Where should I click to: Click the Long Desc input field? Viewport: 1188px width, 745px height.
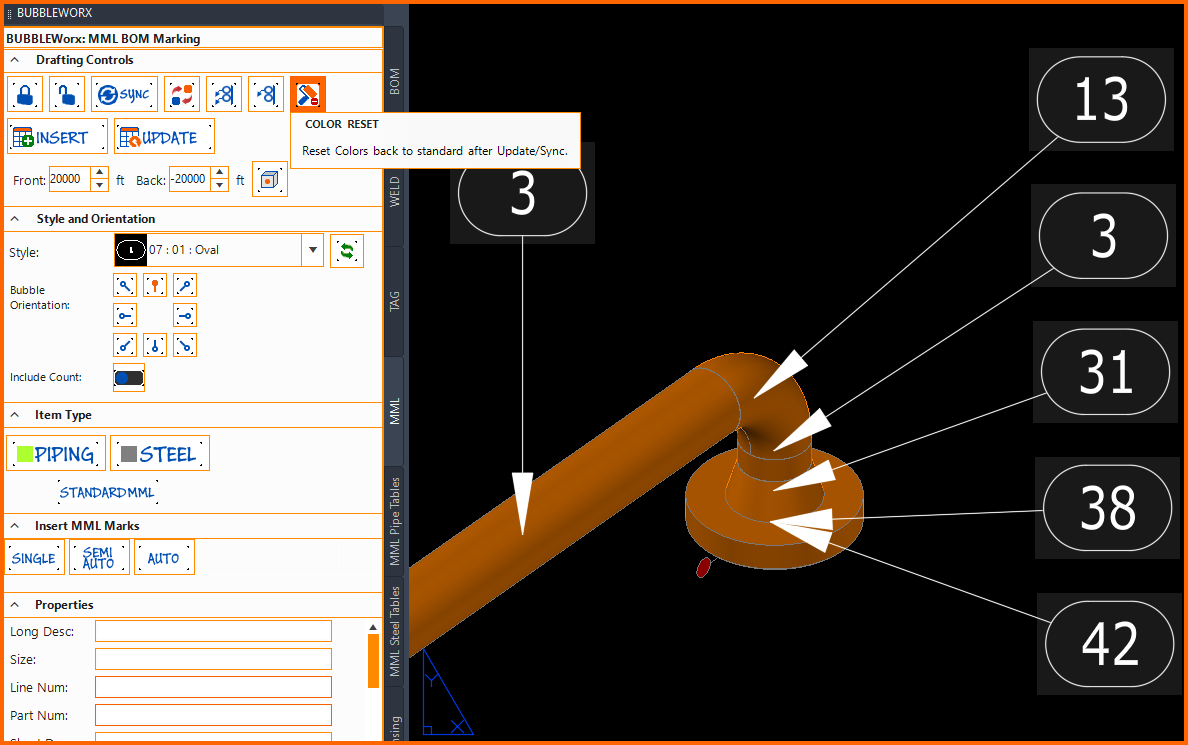tap(213, 631)
